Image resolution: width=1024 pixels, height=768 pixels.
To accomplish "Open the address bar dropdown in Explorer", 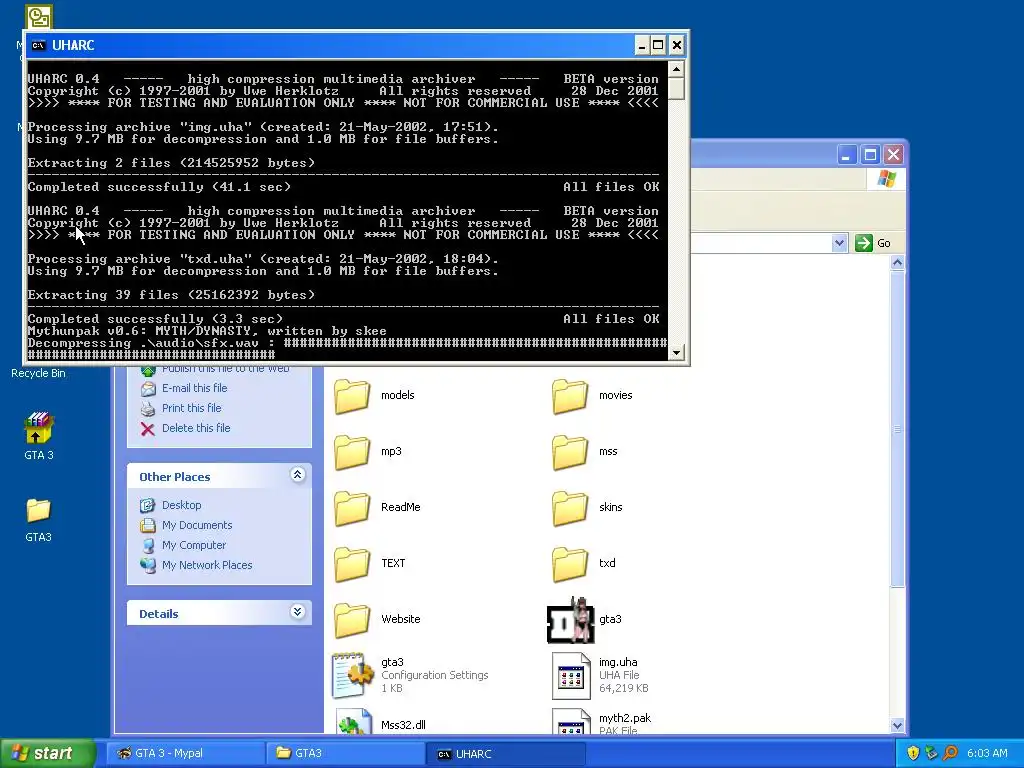I will [839, 243].
